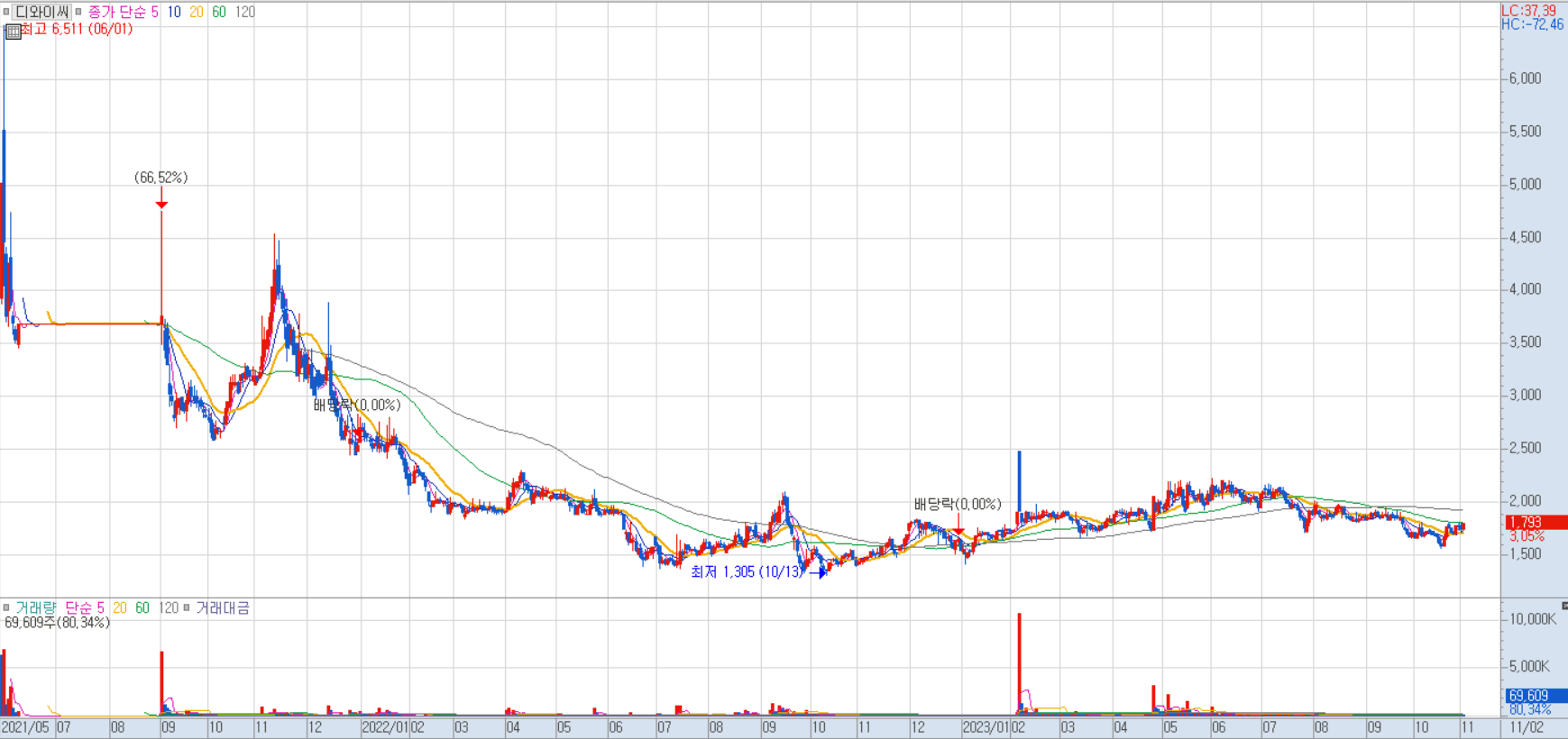Click the small square marker left of 디와이씨
The width and height of the screenshot is (1568, 739).
(x=6, y=13)
